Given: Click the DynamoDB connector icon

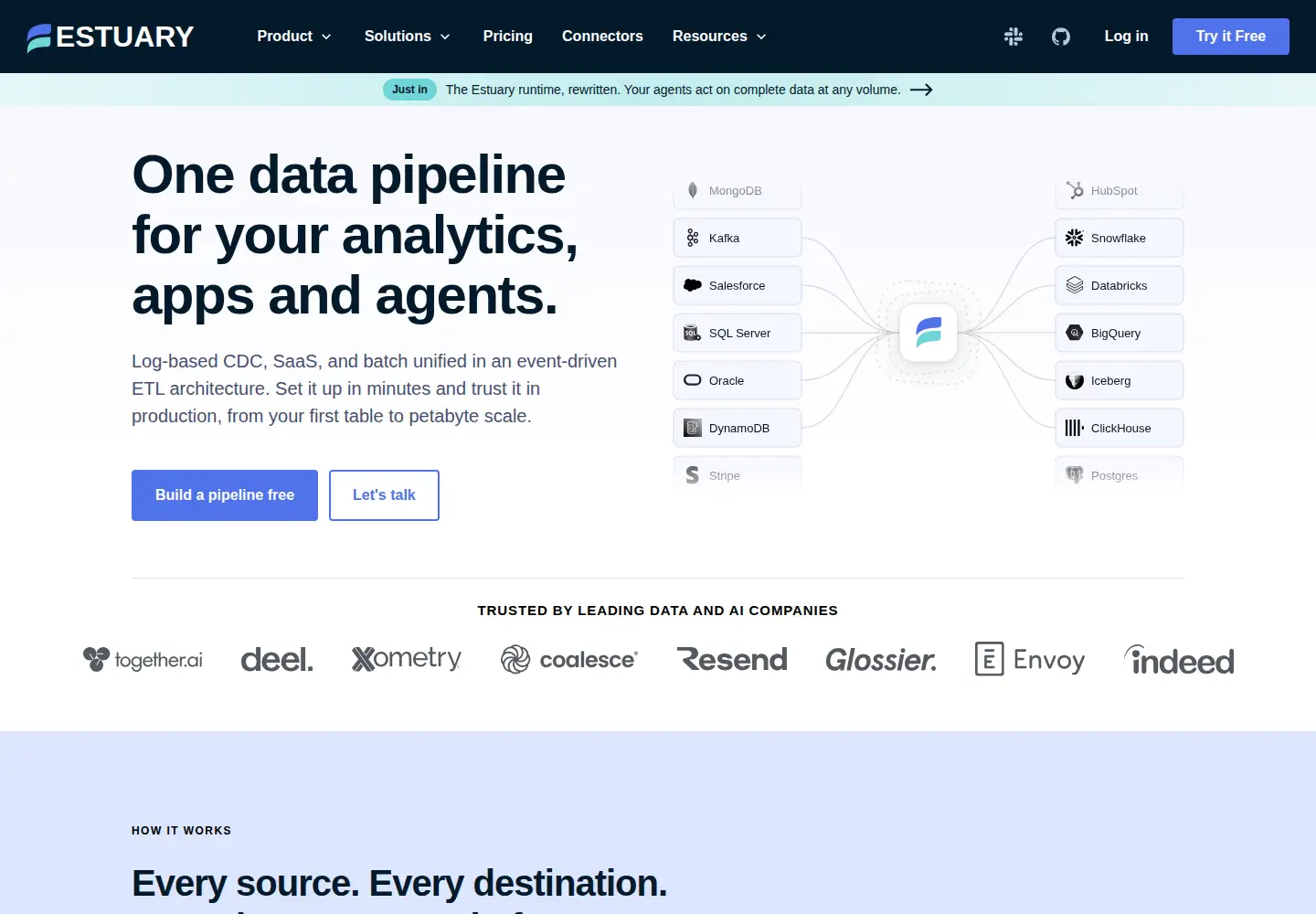Looking at the screenshot, I should click(693, 428).
